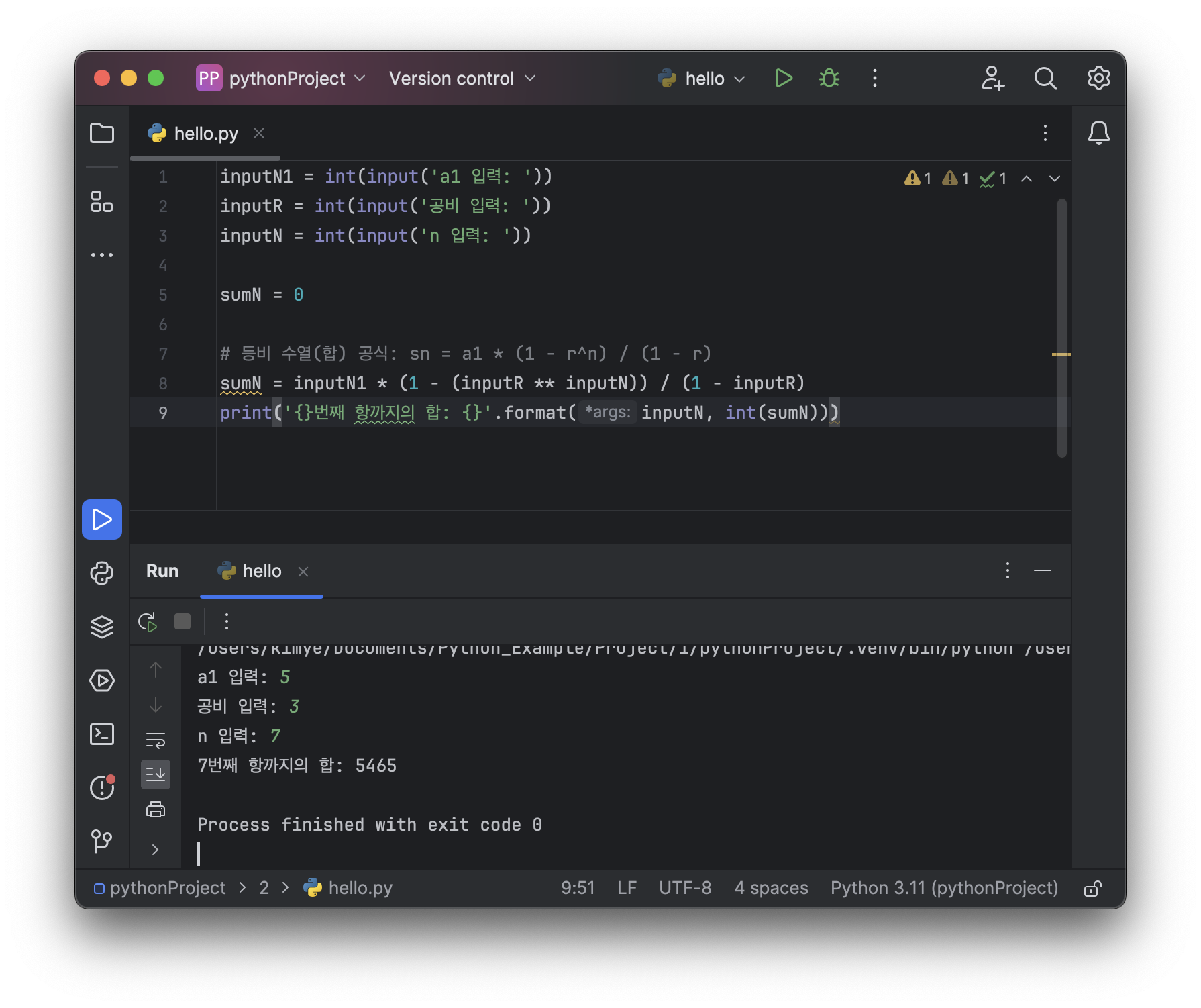Close the hello run tab
Screen dimensions: 1201x1008
(303, 572)
